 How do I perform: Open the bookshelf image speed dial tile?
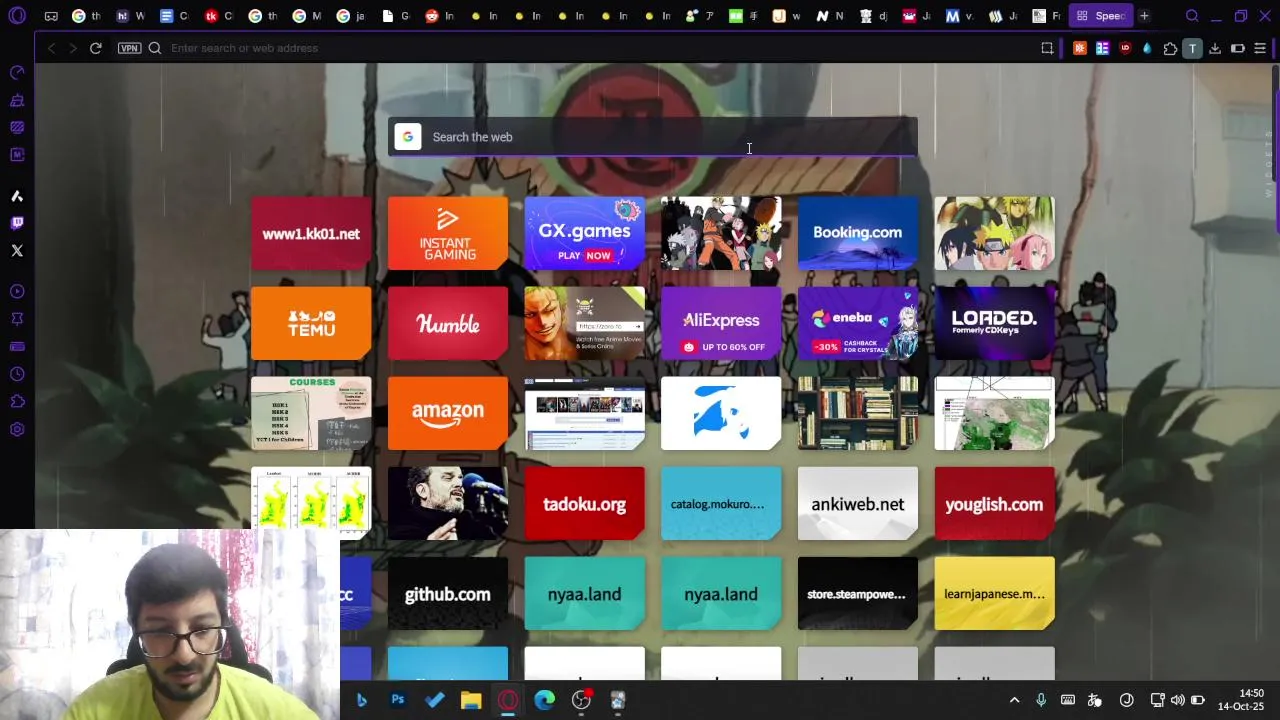click(x=858, y=413)
